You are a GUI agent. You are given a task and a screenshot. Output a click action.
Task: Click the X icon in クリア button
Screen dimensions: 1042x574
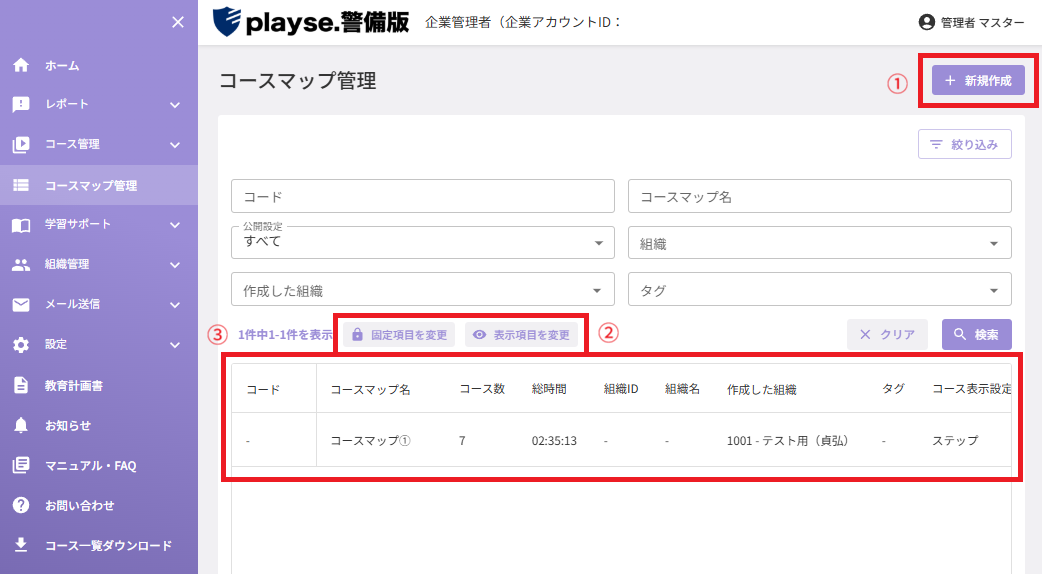click(865, 334)
